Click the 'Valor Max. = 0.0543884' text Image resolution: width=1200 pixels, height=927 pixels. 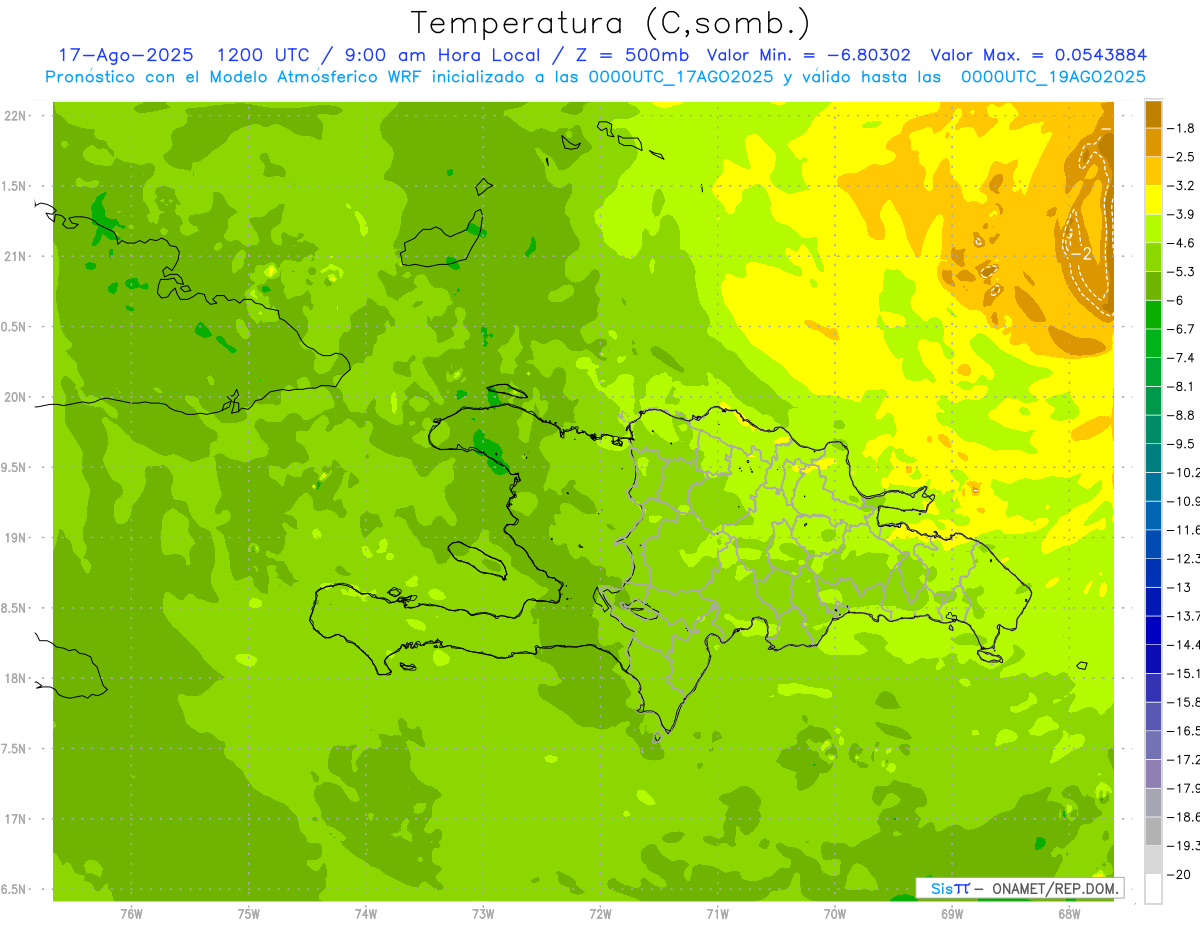click(x=1038, y=55)
